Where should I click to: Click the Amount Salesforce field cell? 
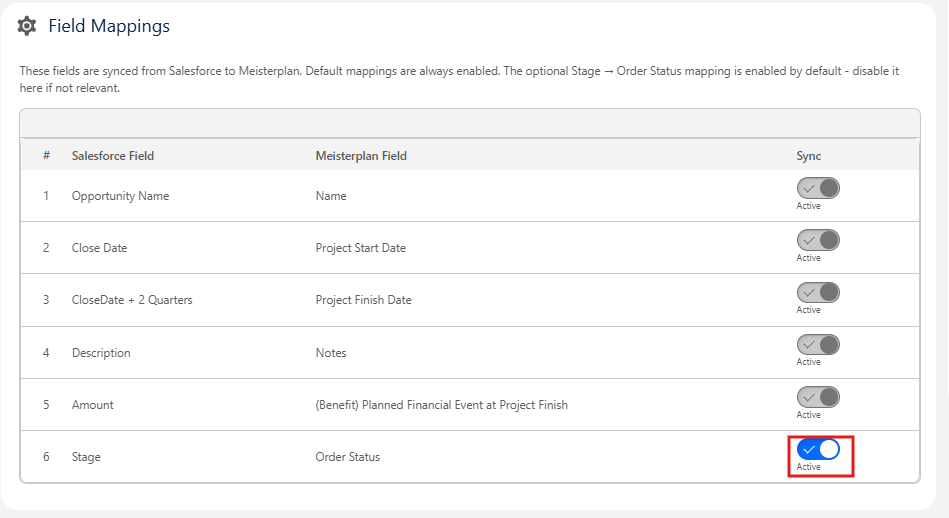tap(93, 405)
